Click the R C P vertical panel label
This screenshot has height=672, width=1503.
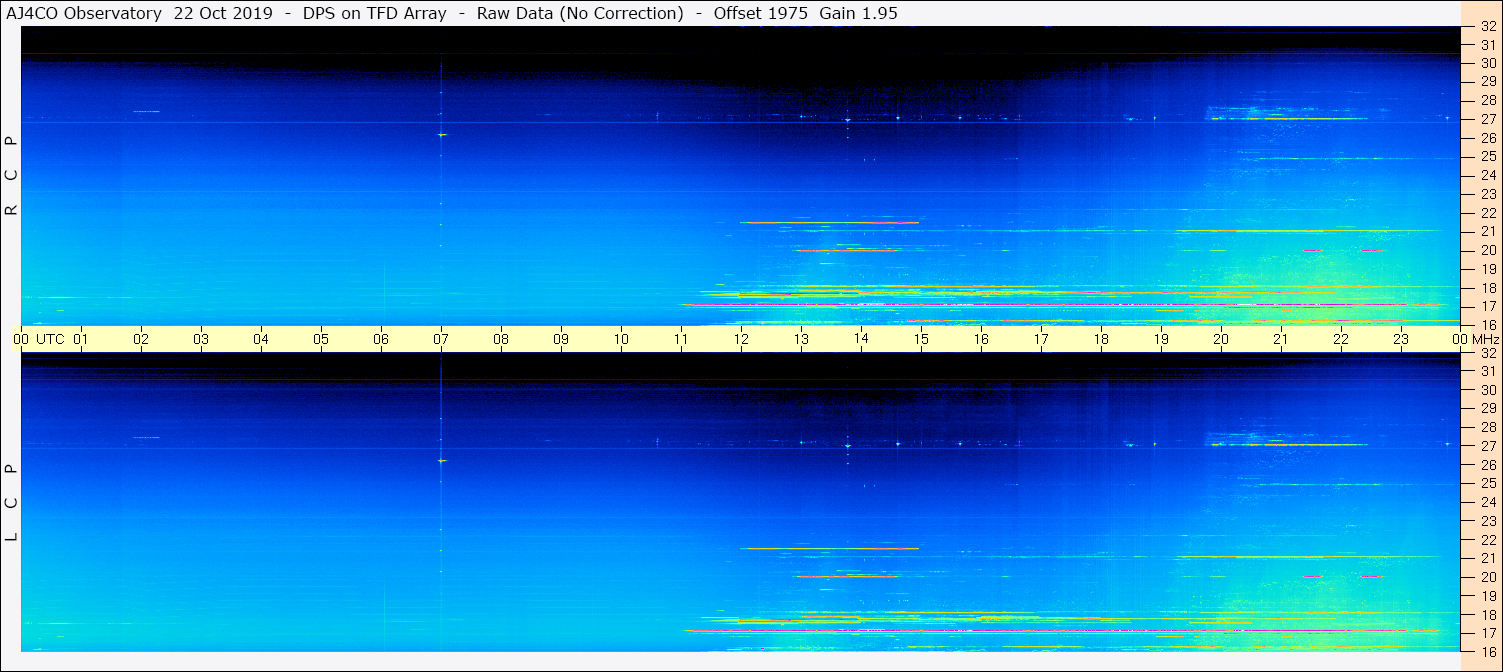[11, 175]
